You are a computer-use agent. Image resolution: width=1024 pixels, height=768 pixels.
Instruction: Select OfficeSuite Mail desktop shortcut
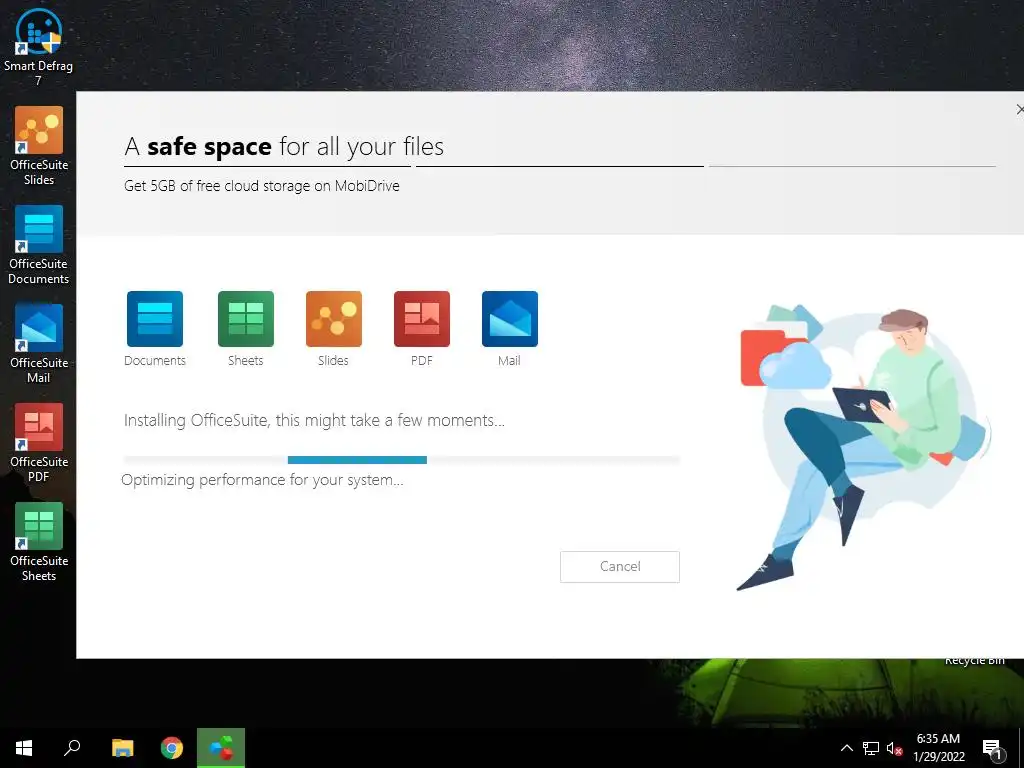(39, 344)
